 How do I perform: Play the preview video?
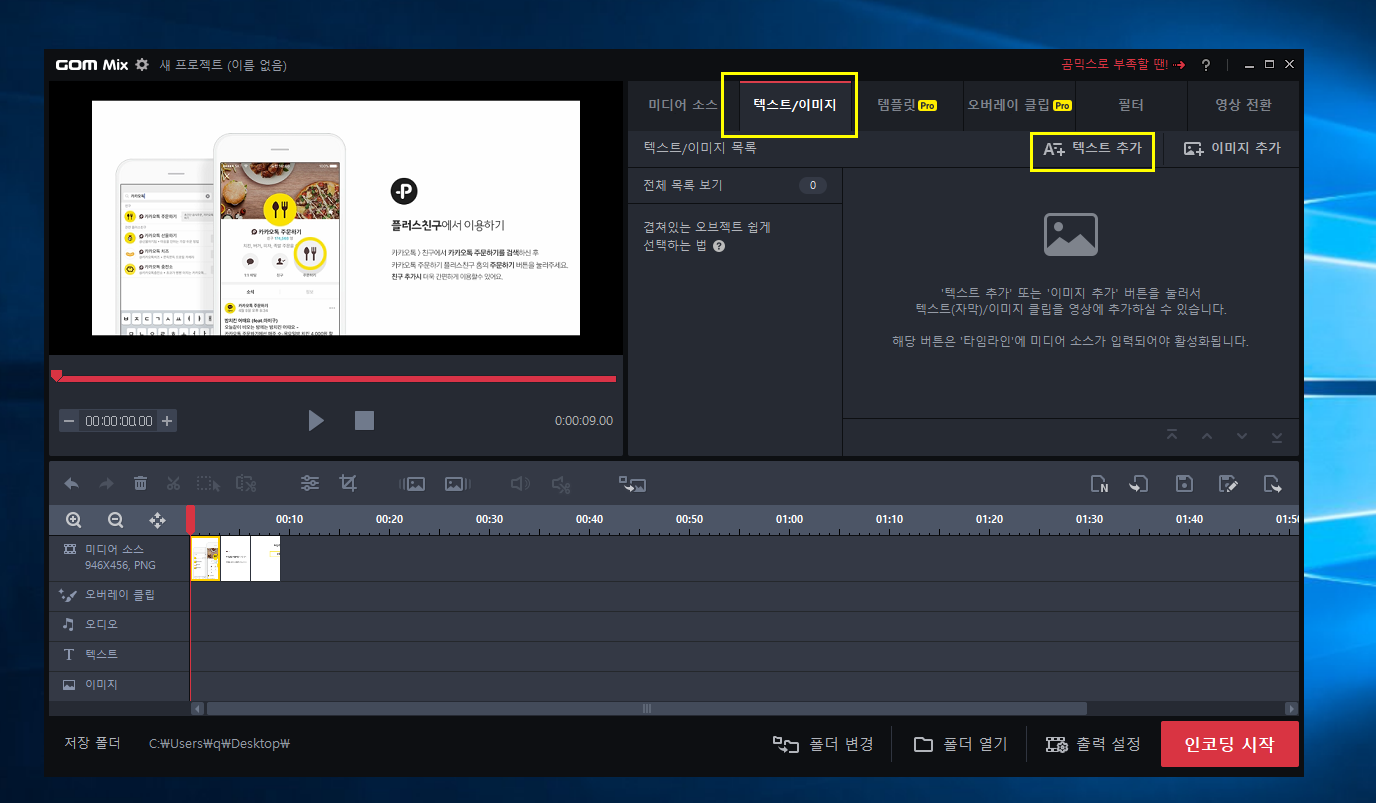tap(316, 420)
